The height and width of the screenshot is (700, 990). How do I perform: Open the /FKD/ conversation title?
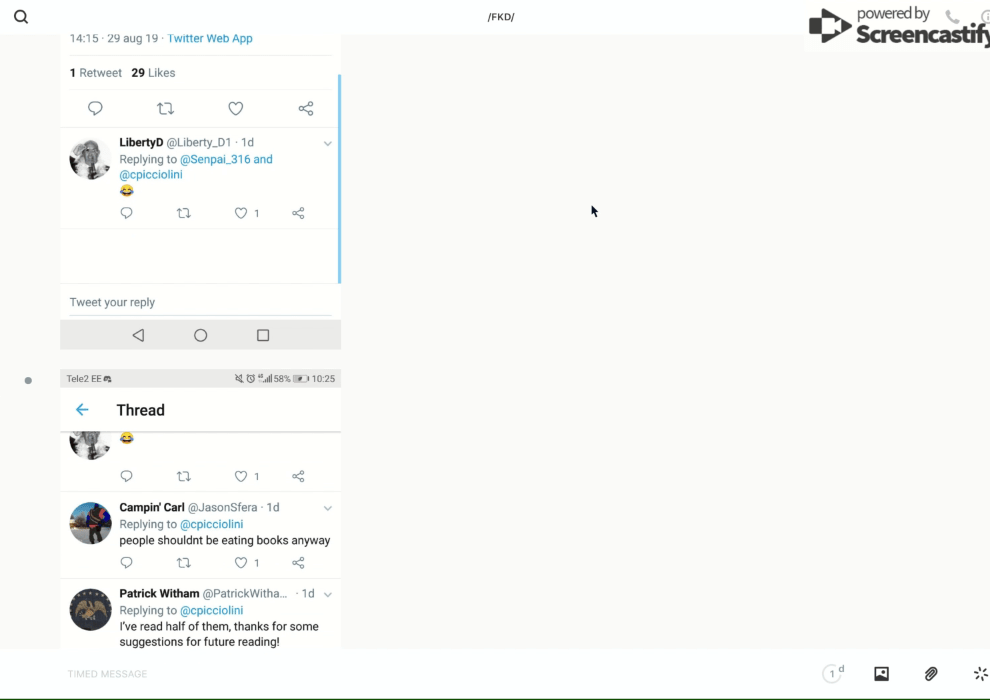tap(501, 17)
